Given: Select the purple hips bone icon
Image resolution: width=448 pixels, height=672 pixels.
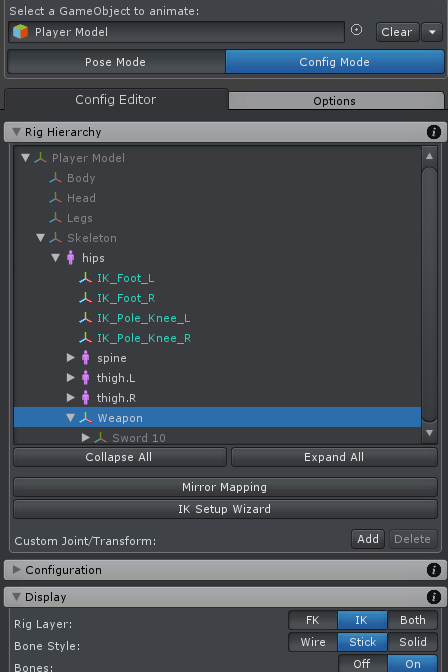Looking at the screenshot, I should tap(71, 258).
